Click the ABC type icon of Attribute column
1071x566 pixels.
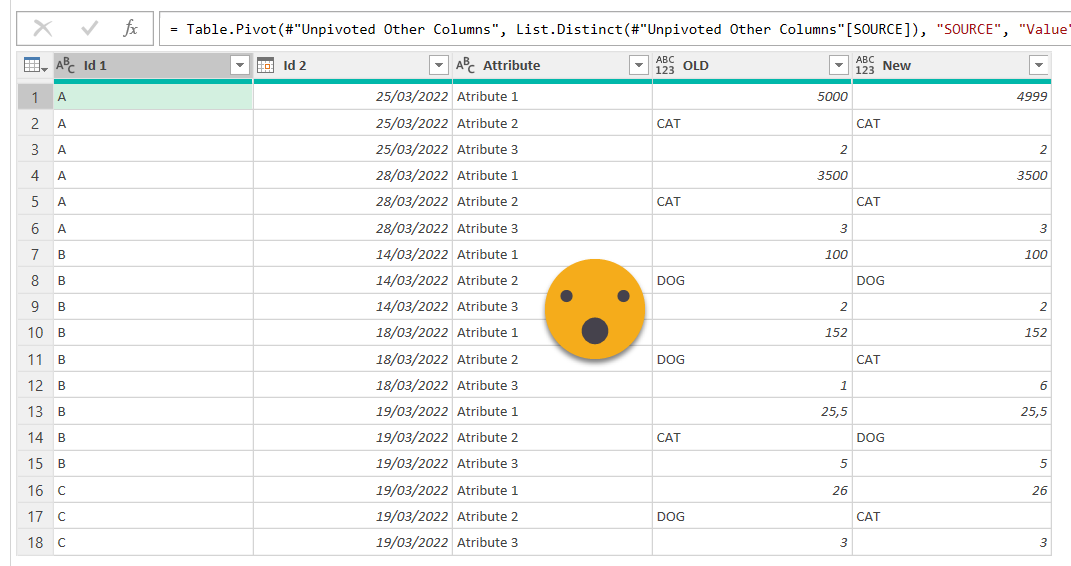click(466, 66)
